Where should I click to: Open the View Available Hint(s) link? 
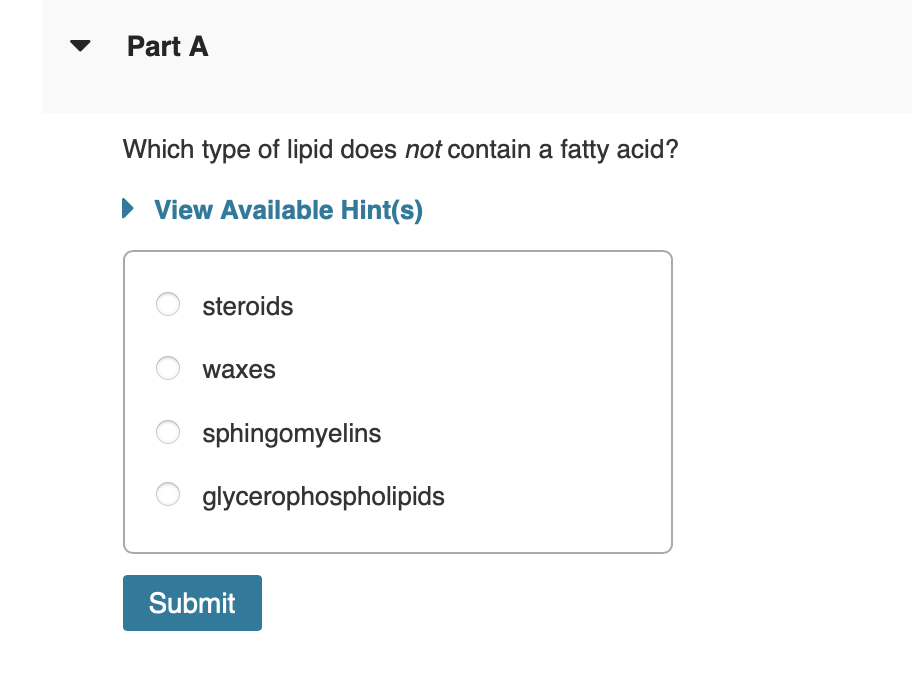click(x=288, y=210)
